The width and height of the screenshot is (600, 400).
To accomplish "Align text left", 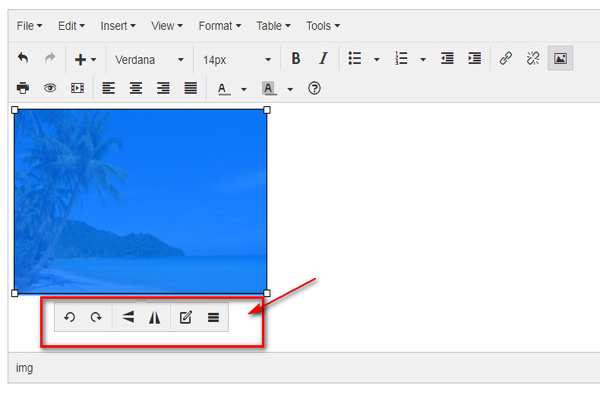I will 108,88.
